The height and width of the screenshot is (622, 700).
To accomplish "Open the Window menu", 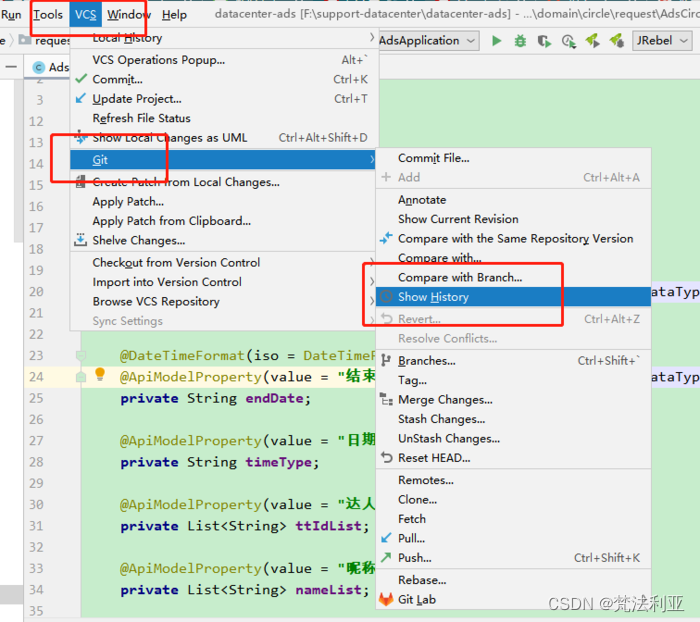I will point(128,15).
